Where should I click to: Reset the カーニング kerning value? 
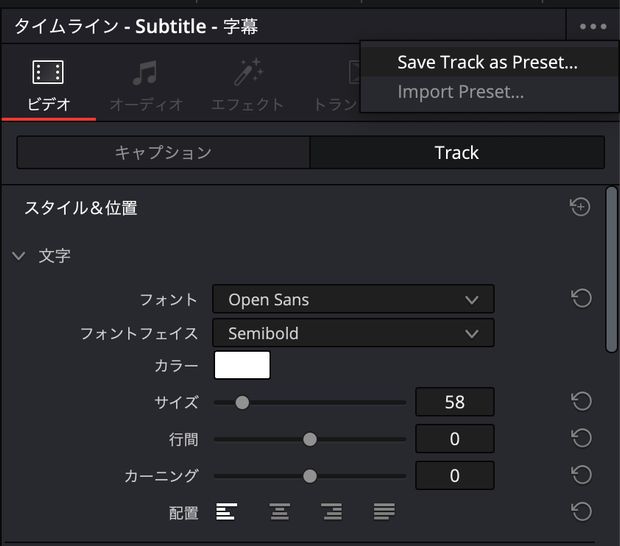click(x=582, y=475)
